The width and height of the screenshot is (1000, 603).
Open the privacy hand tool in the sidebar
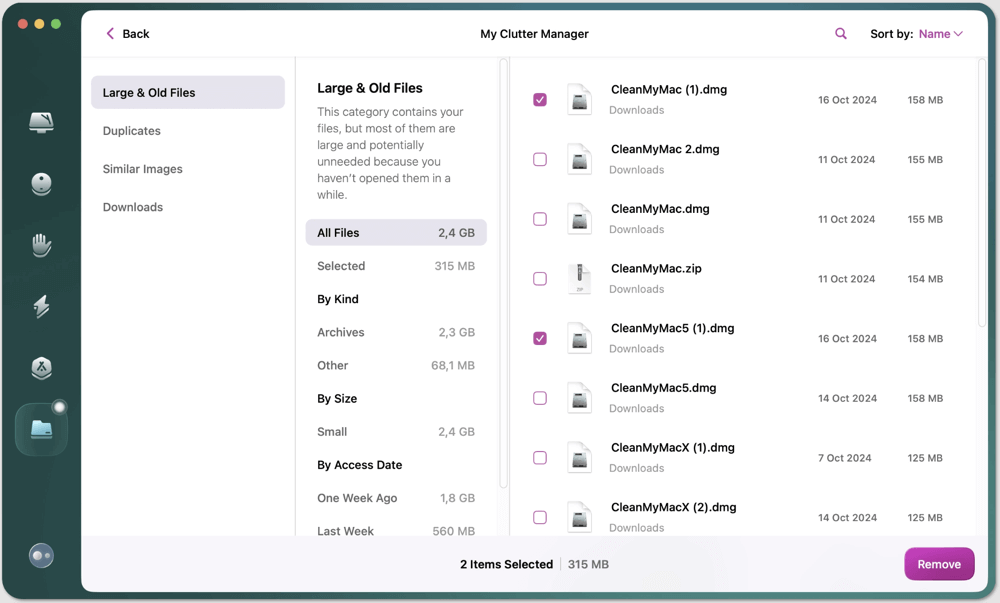click(40, 245)
